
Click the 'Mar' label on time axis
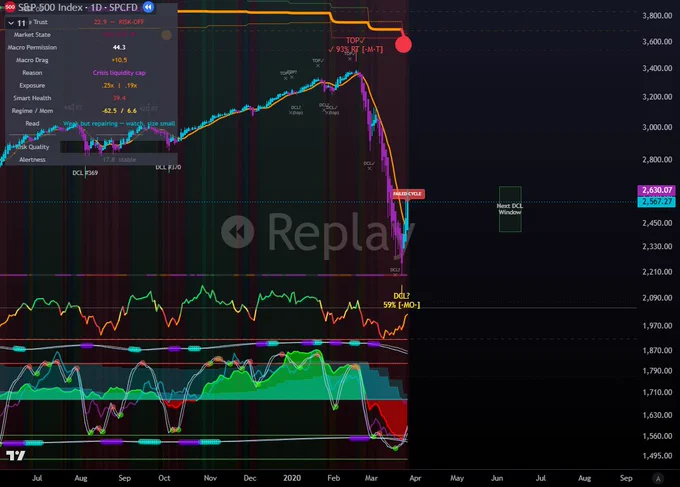371,478
